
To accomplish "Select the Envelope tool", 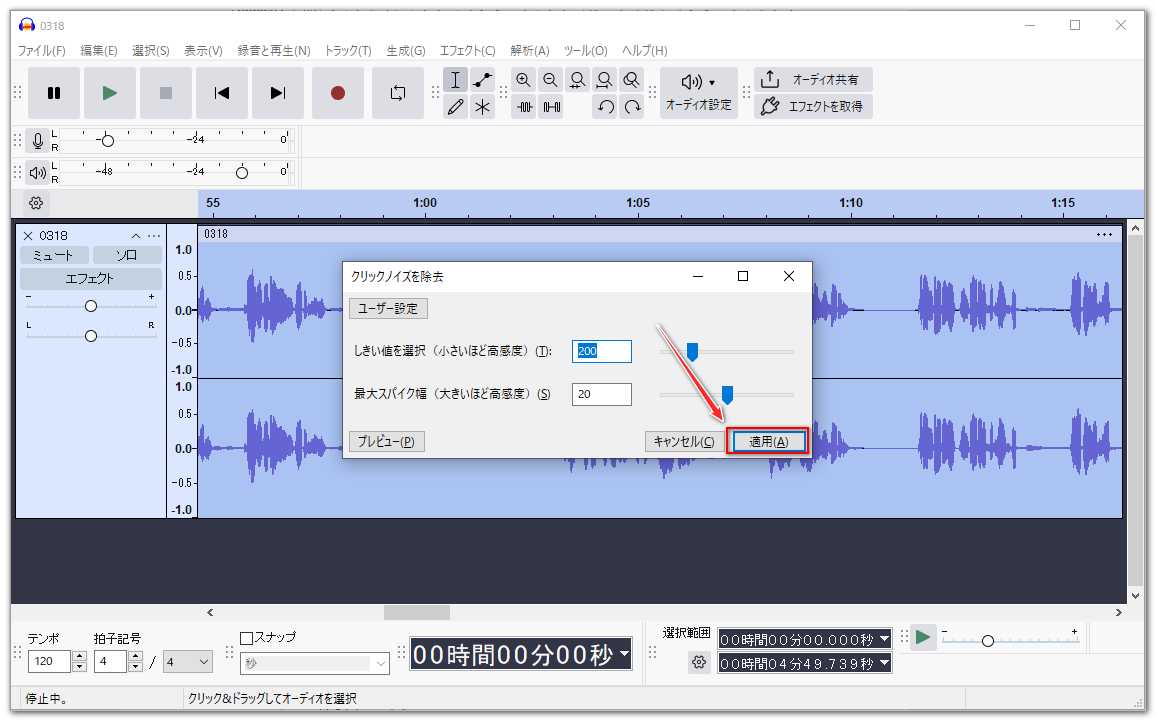I will [x=483, y=80].
